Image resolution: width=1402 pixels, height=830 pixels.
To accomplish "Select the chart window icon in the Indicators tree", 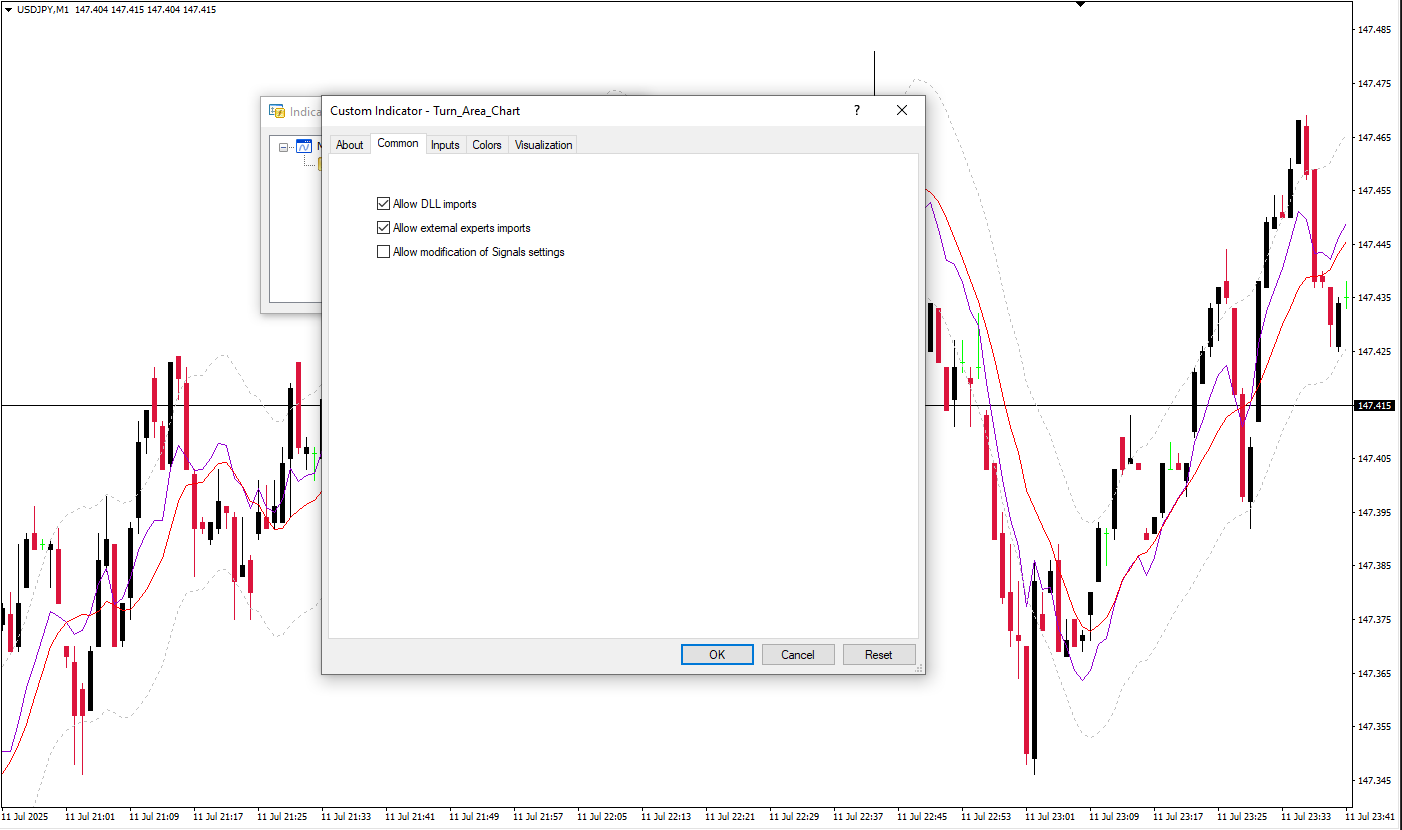I will coord(304,146).
